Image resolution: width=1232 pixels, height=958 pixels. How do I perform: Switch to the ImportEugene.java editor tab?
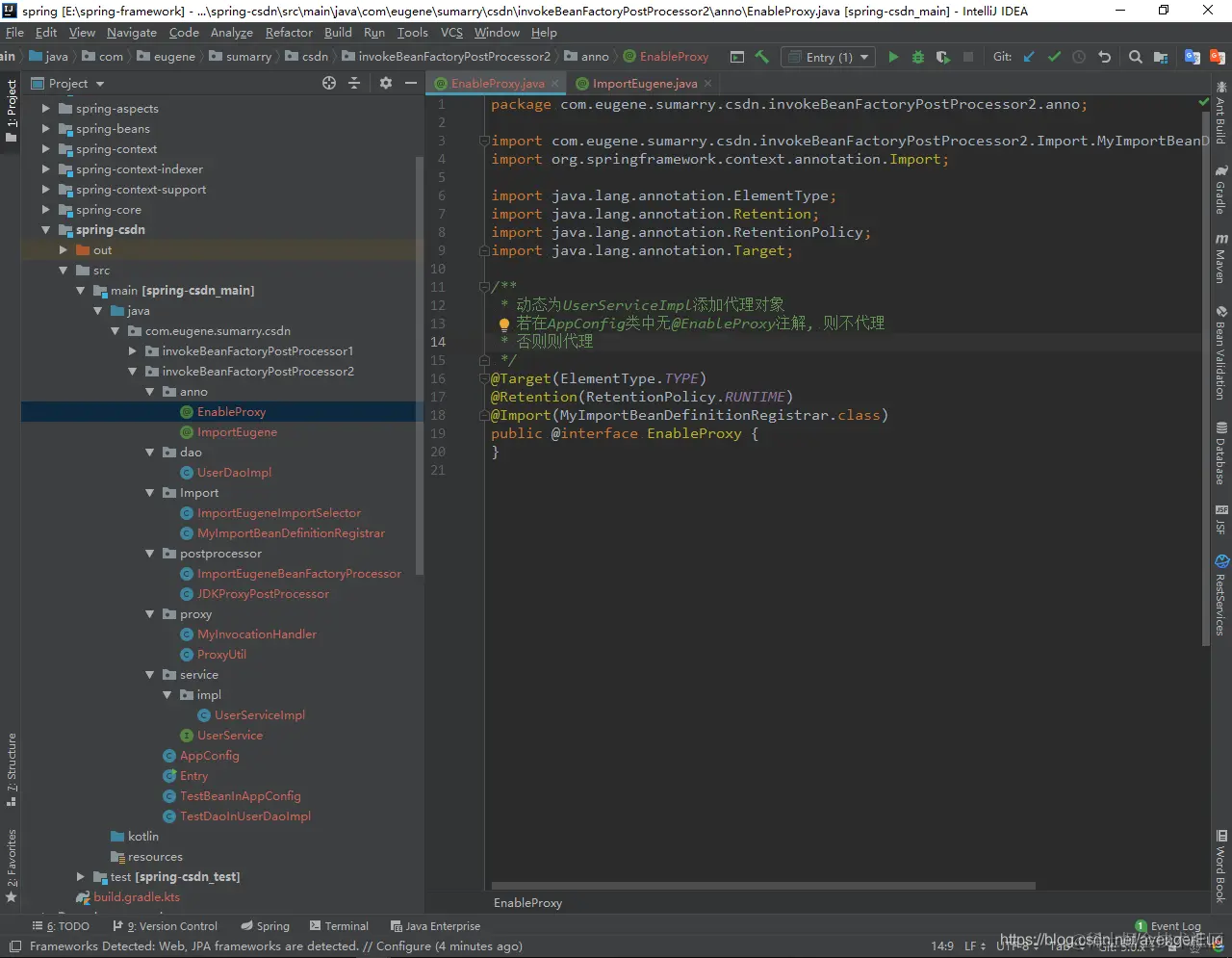[x=644, y=84]
